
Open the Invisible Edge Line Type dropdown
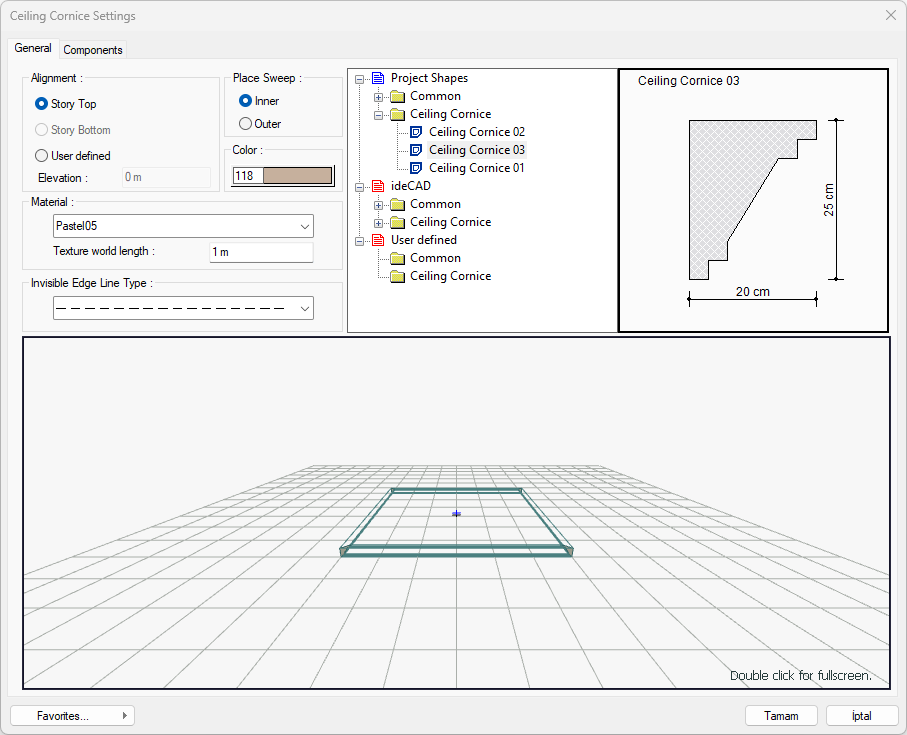pos(183,309)
